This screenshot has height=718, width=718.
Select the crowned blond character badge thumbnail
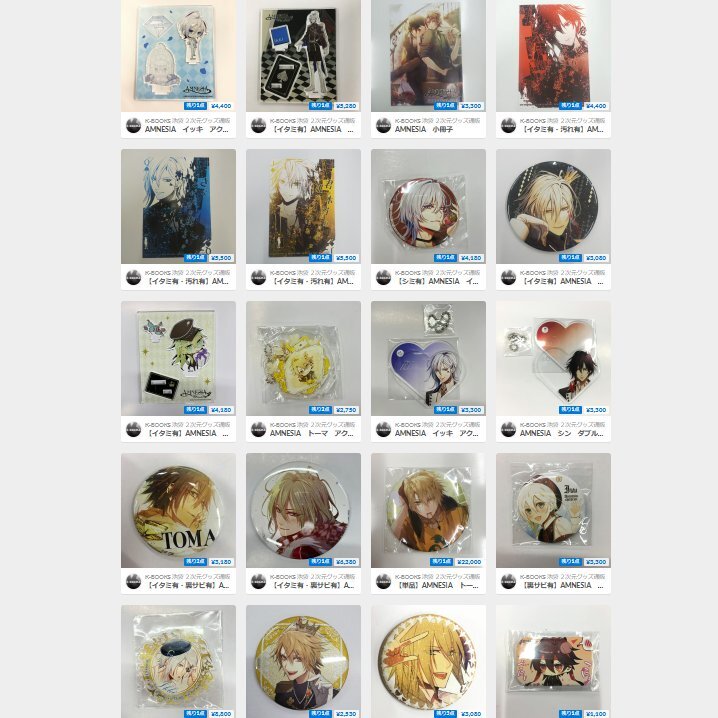(303, 662)
